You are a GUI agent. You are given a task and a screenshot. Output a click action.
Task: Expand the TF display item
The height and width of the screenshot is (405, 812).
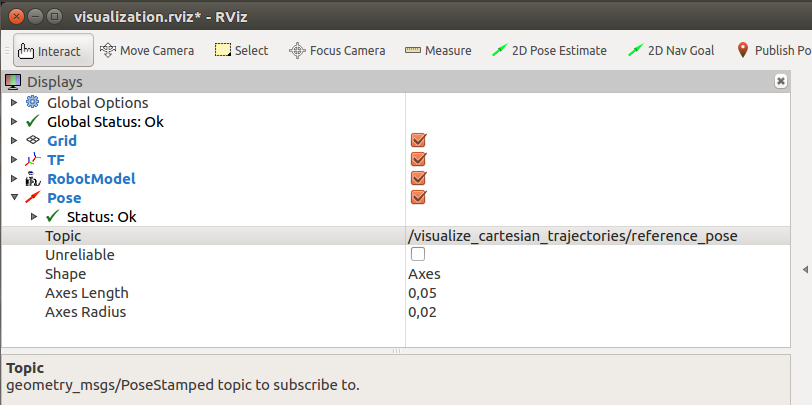click(14, 160)
